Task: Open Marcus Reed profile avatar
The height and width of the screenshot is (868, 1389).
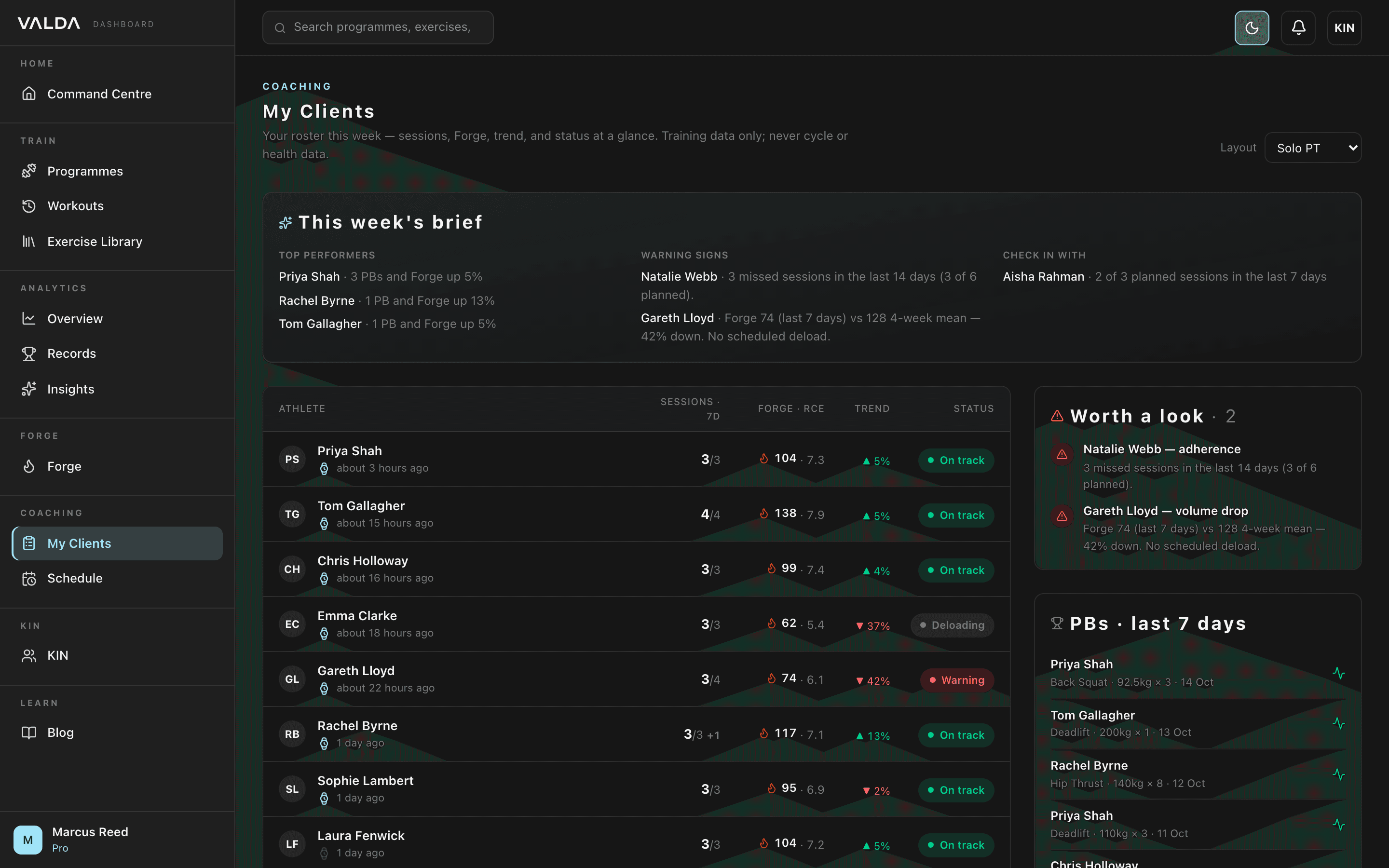Action: coord(27,840)
